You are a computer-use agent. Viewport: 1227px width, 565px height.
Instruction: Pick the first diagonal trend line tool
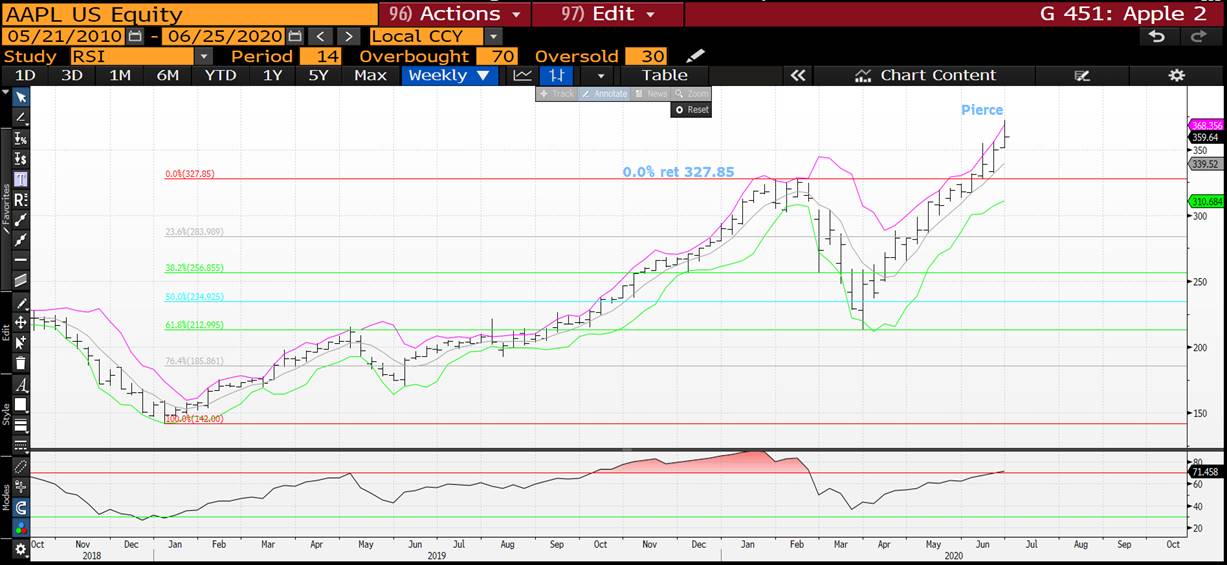pyautogui.click(x=21, y=219)
